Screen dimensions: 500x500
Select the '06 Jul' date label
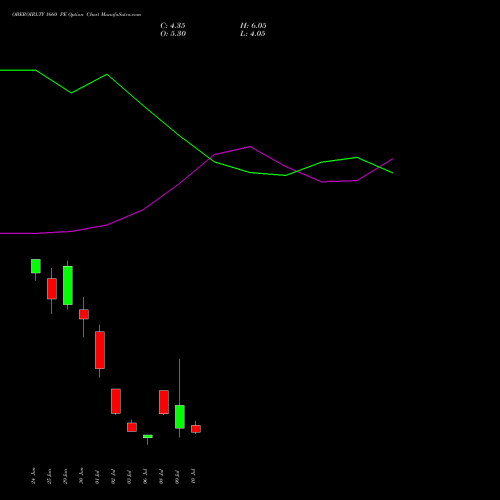(x=145, y=477)
